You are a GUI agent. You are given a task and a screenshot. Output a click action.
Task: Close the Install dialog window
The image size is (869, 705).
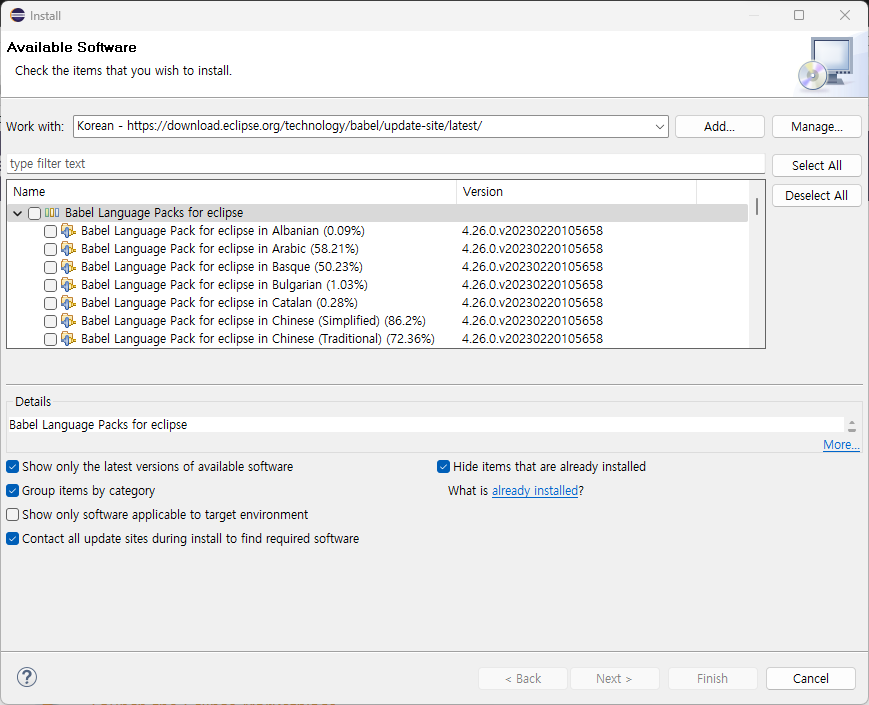[x=845, y=15]
